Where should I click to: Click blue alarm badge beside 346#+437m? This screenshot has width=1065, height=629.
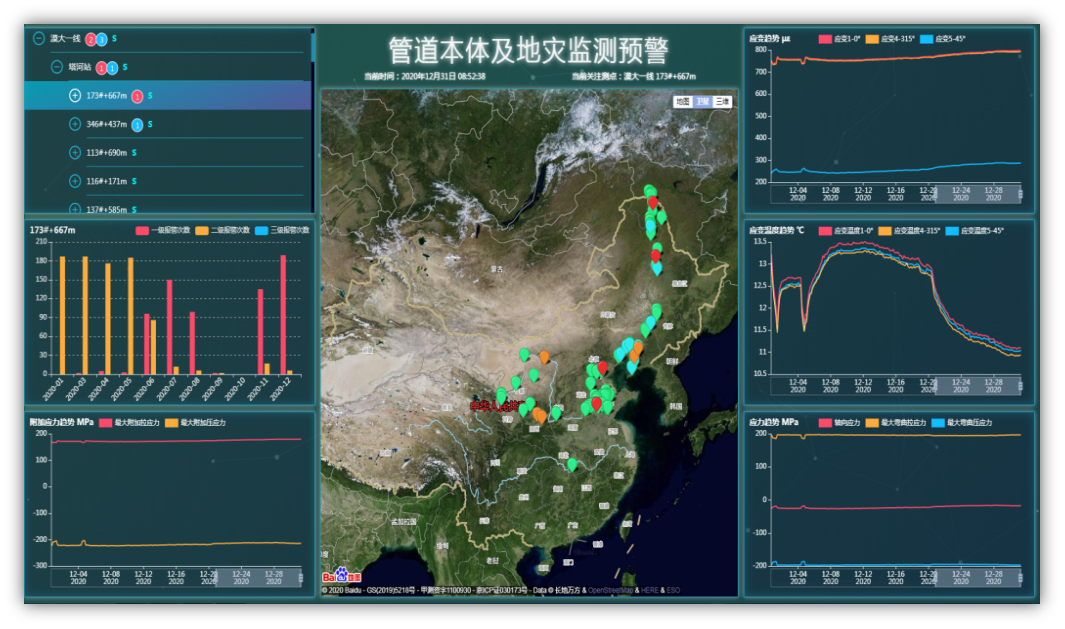pos(137,125)
